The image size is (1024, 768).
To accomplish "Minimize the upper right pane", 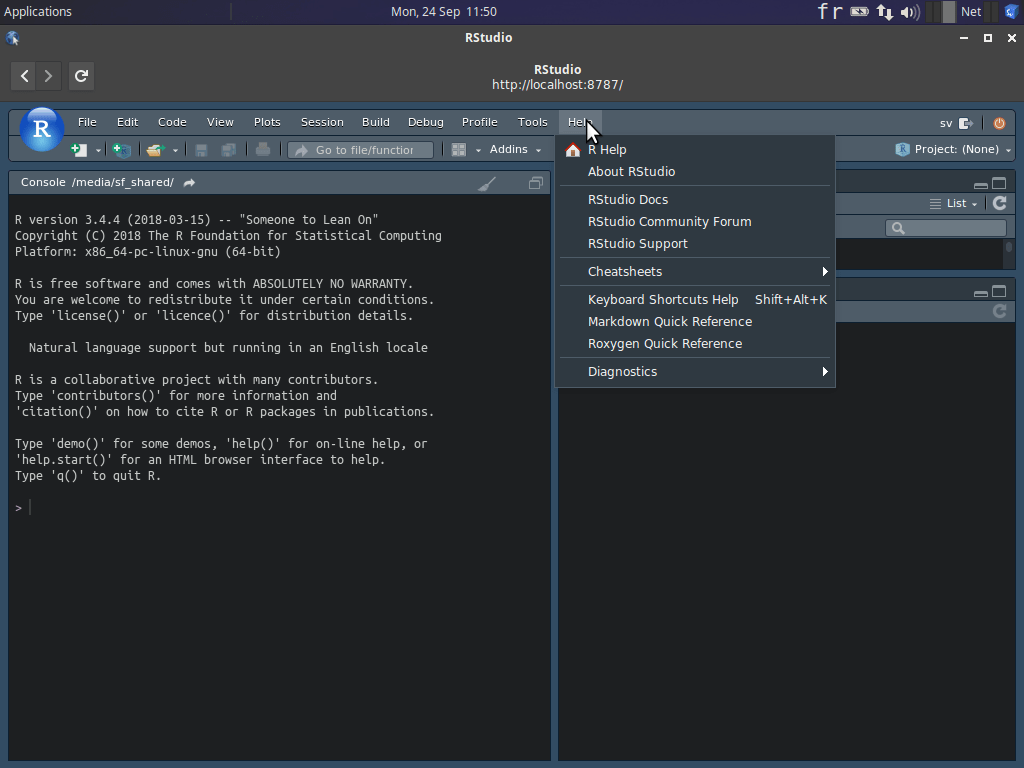I will (x=980, y=184).
